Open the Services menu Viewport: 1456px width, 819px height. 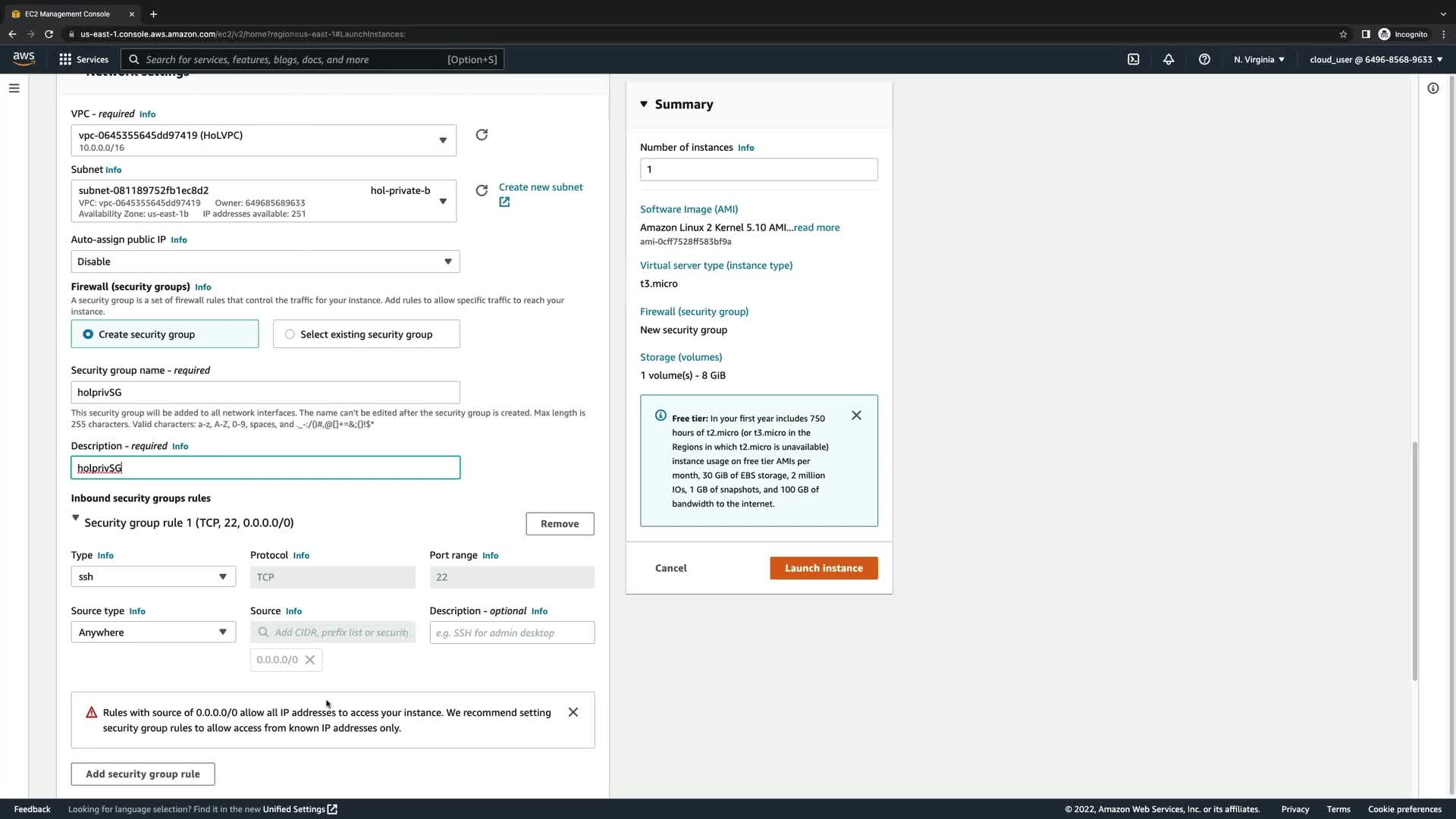[x=83, y=59]
